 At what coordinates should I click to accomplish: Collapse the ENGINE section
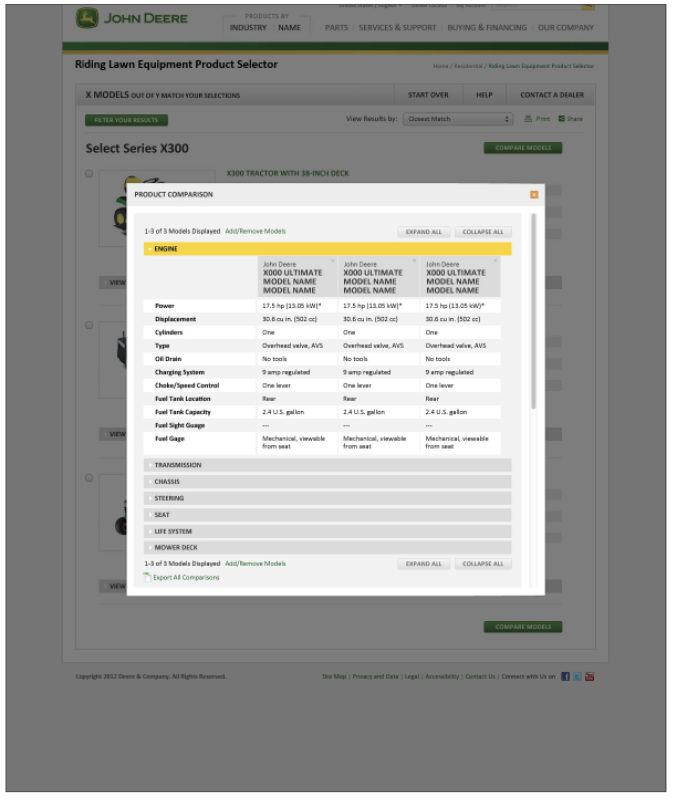pos(327,248)
